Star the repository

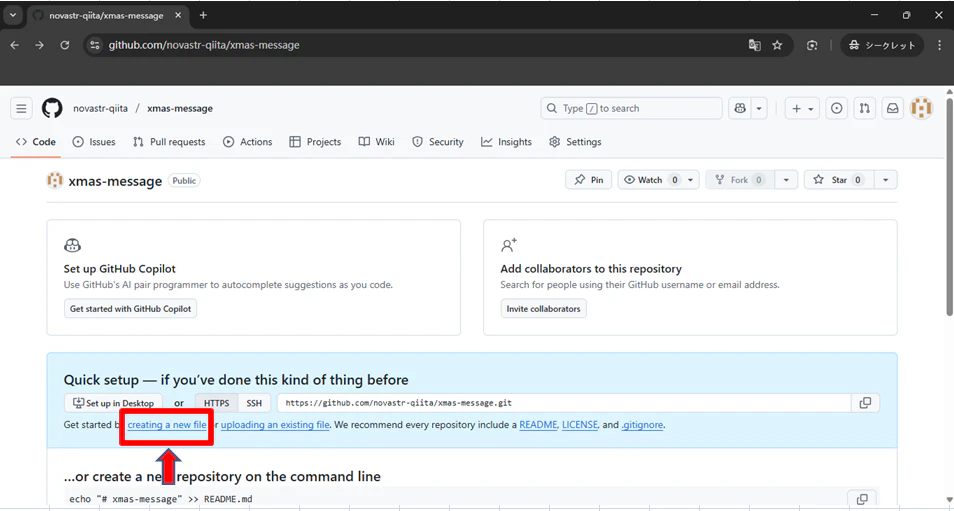838,180
